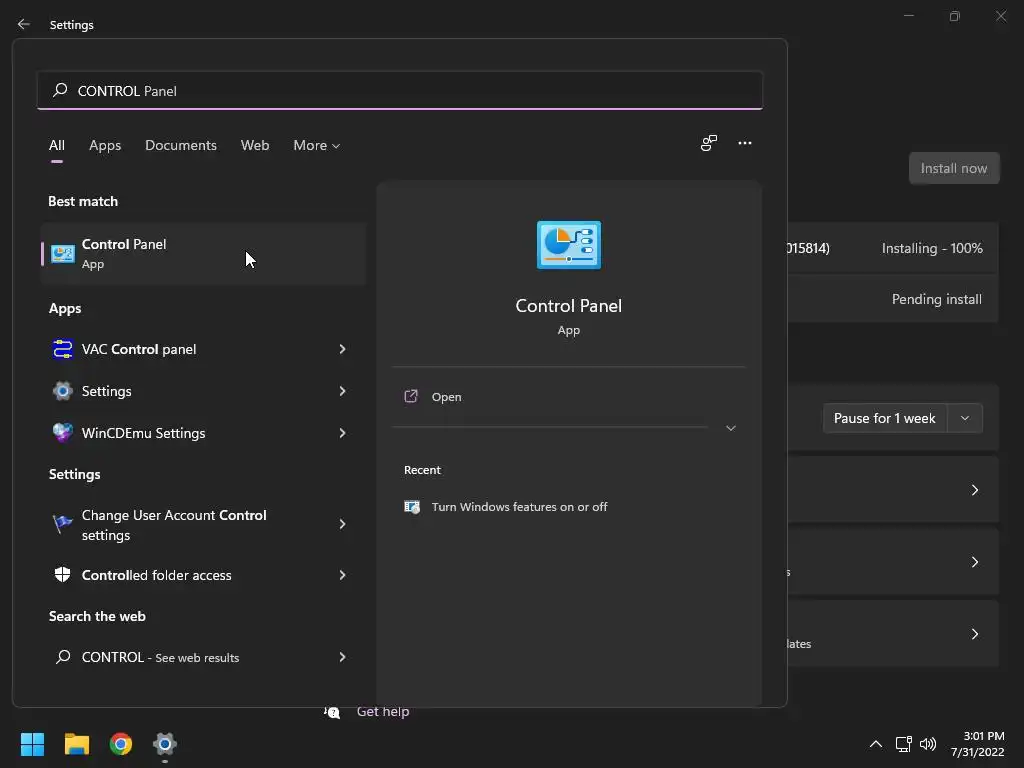Click the Installing - 100% status text
The image size is (1024, 768).
[932, 248]
